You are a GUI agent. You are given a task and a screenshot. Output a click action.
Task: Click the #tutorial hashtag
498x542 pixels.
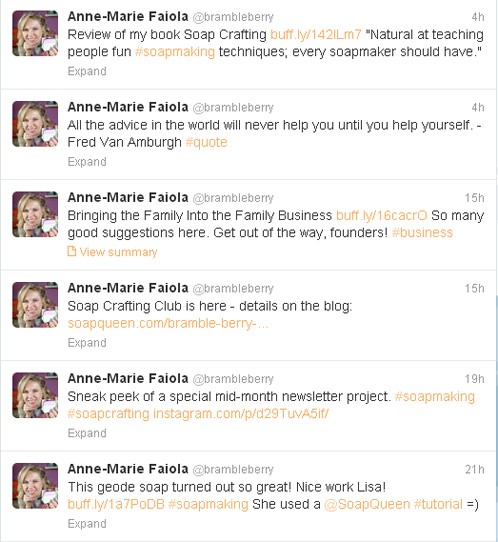438,504
